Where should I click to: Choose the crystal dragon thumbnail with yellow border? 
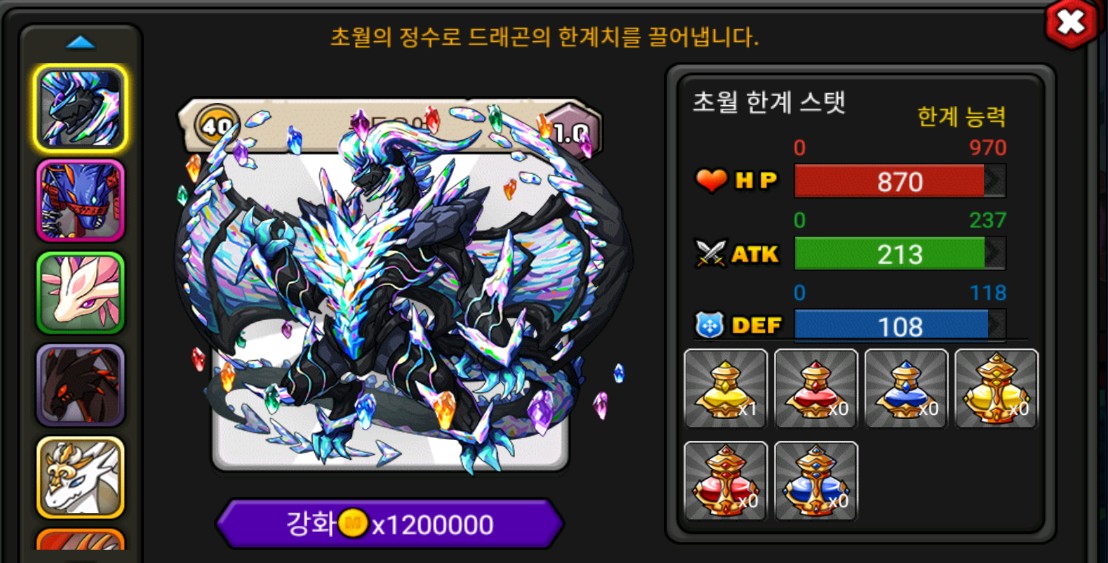click(81, 108)
